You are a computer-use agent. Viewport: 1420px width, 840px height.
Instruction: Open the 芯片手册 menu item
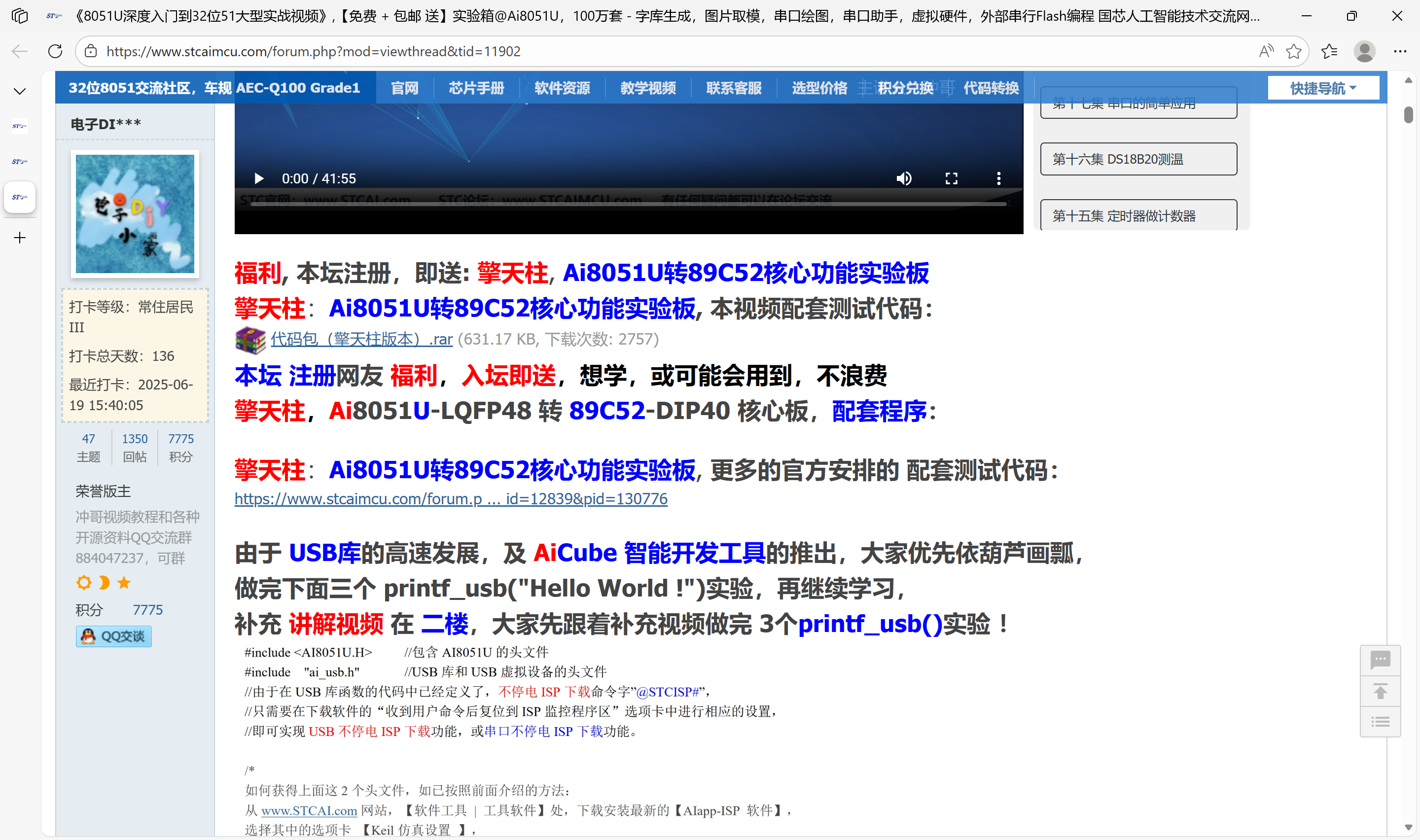click(x=476, y=88)
